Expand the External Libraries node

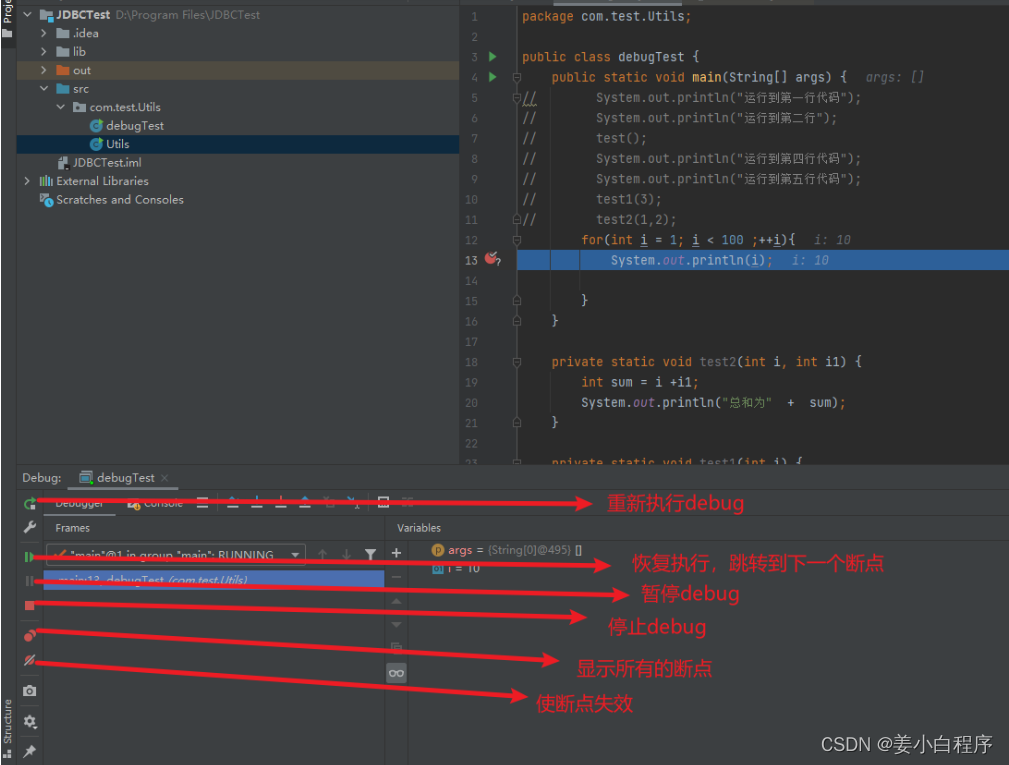(x=26, y=181)
